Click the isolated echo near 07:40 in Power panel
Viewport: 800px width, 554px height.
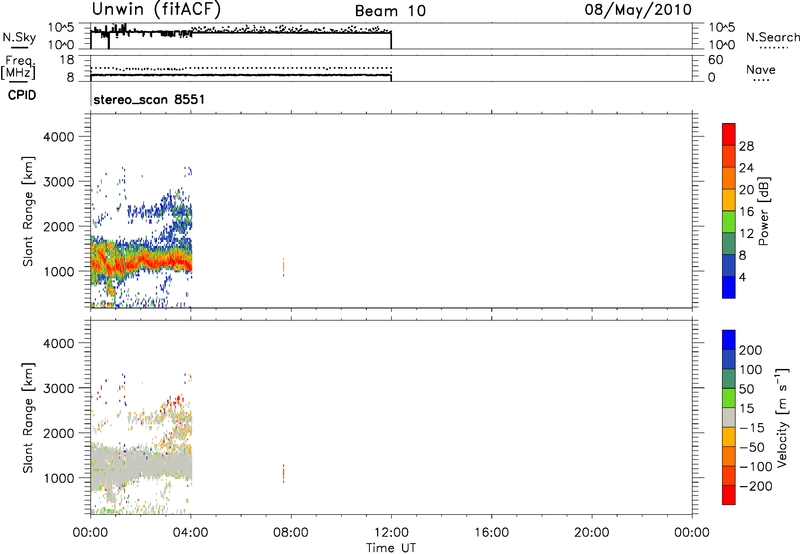coord(283,267)
